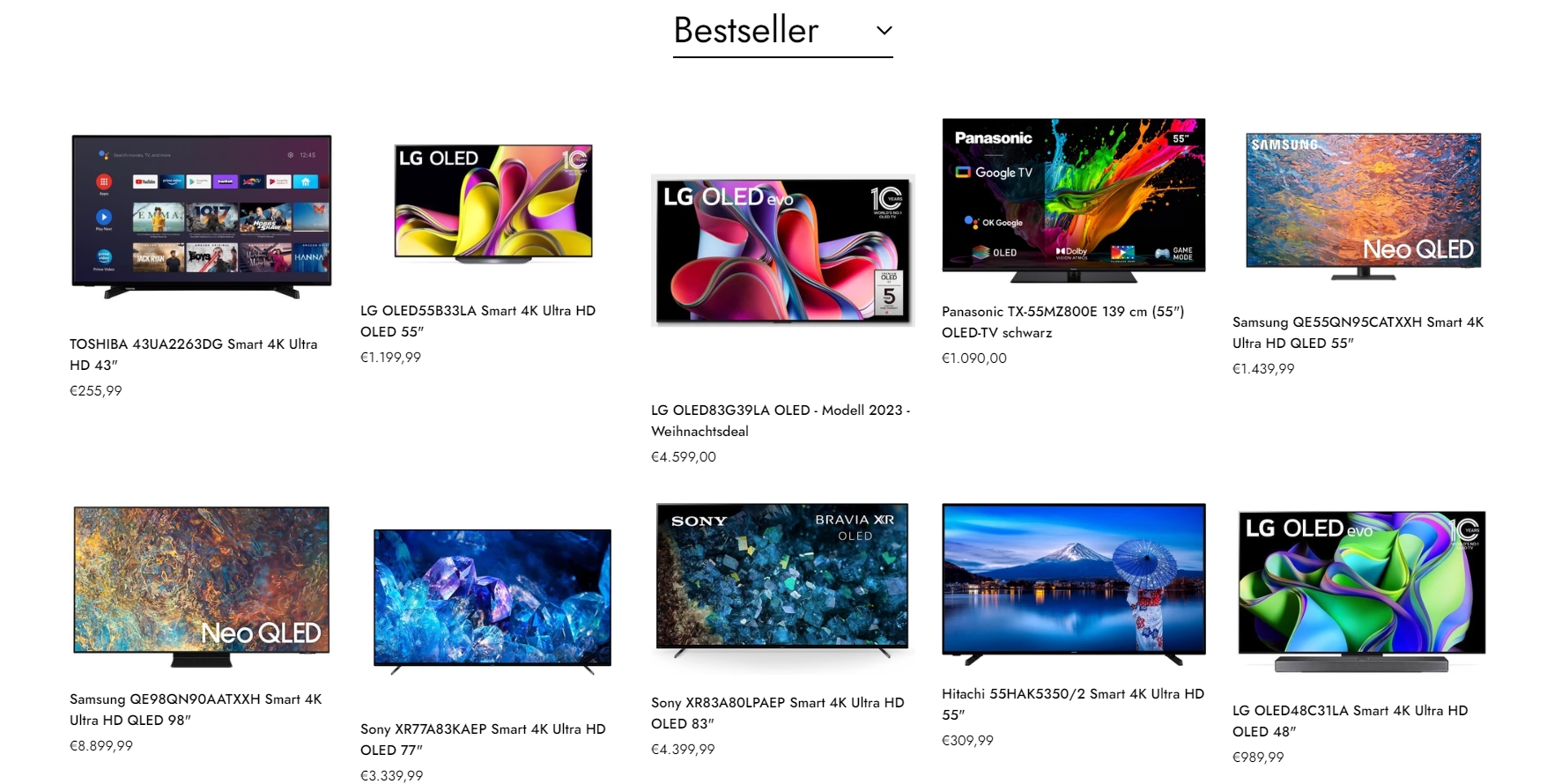The width and height of the screenshot is (1547, 784).
Task: Select the LG OLED evo 83-inch TV image
Action: coord(782,250)
